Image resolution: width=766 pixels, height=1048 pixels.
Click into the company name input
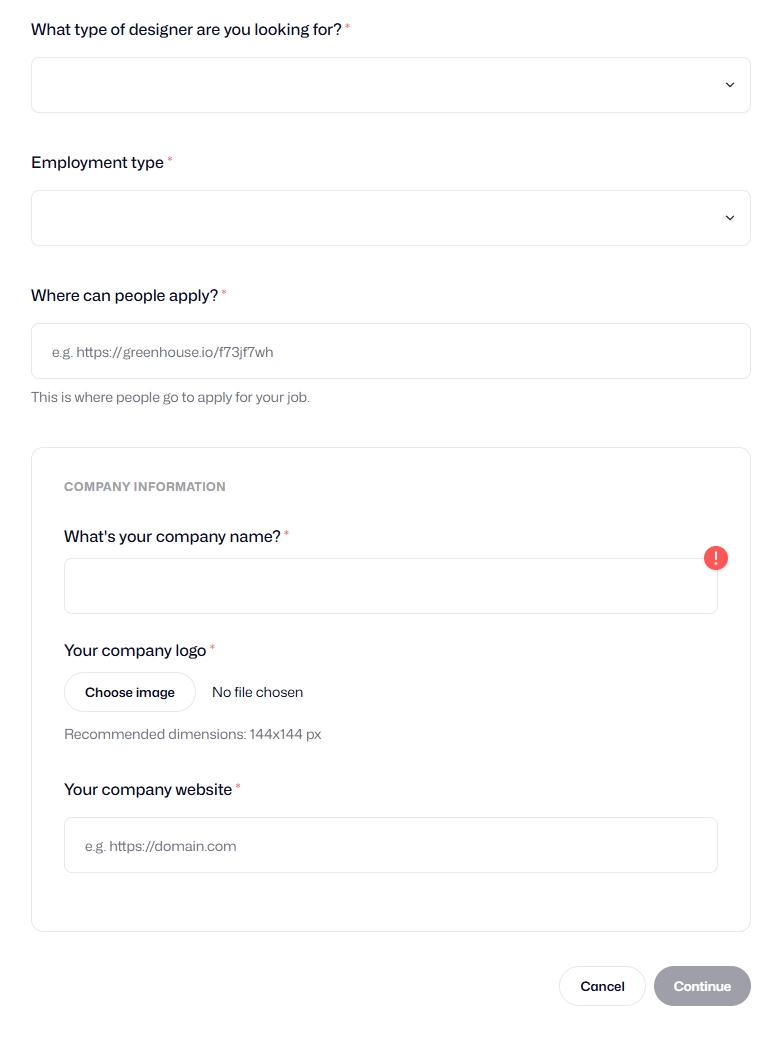click(x=390, y=586)
